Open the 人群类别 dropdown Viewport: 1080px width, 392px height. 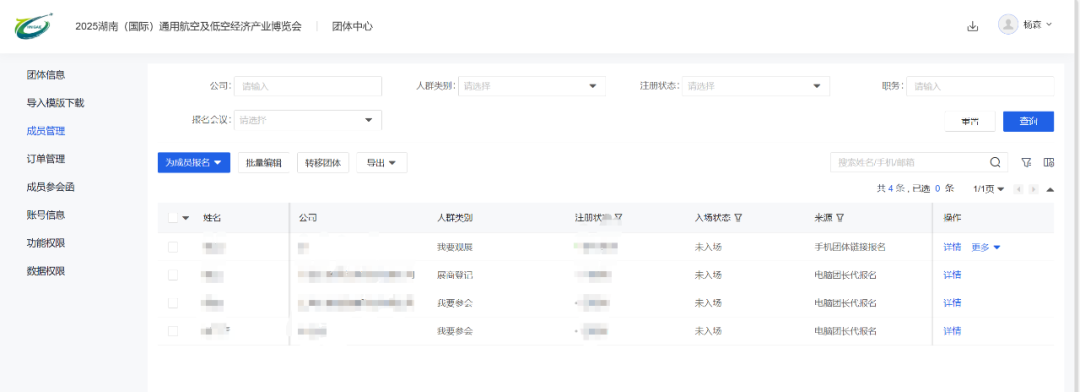[x=532, y=86]
